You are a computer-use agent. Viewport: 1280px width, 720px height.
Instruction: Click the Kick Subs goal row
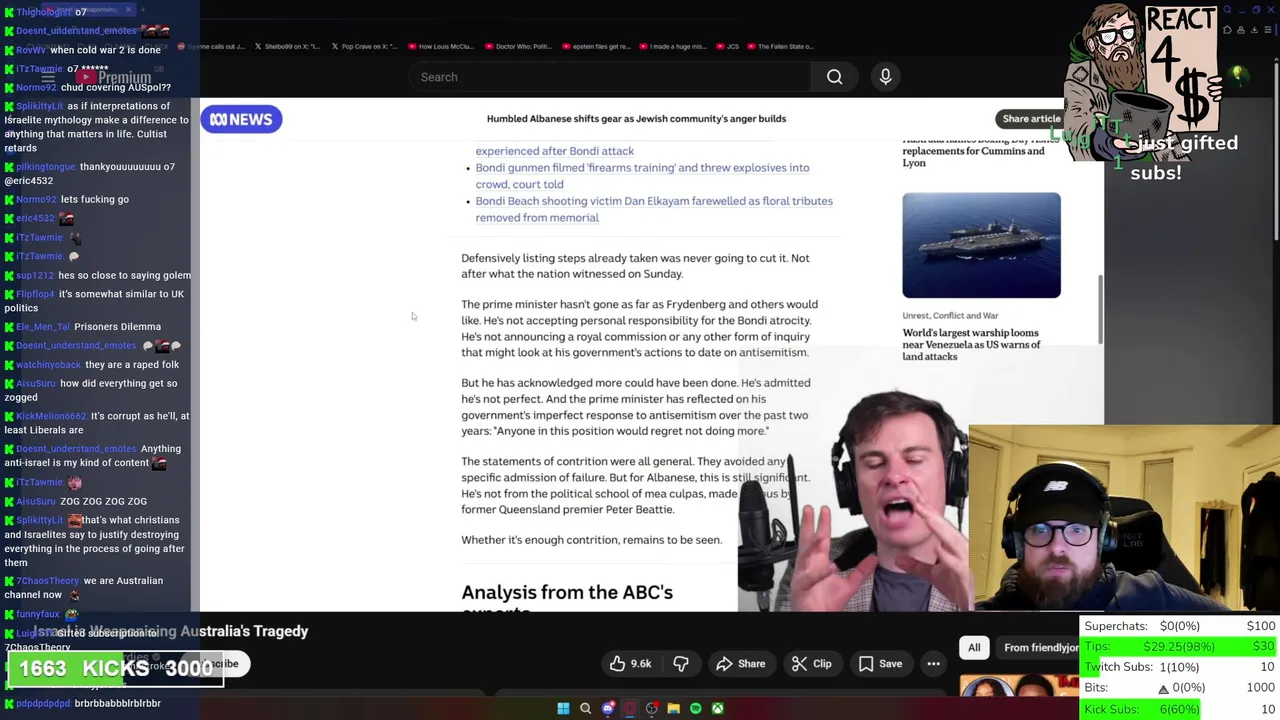click(1179, 709)
